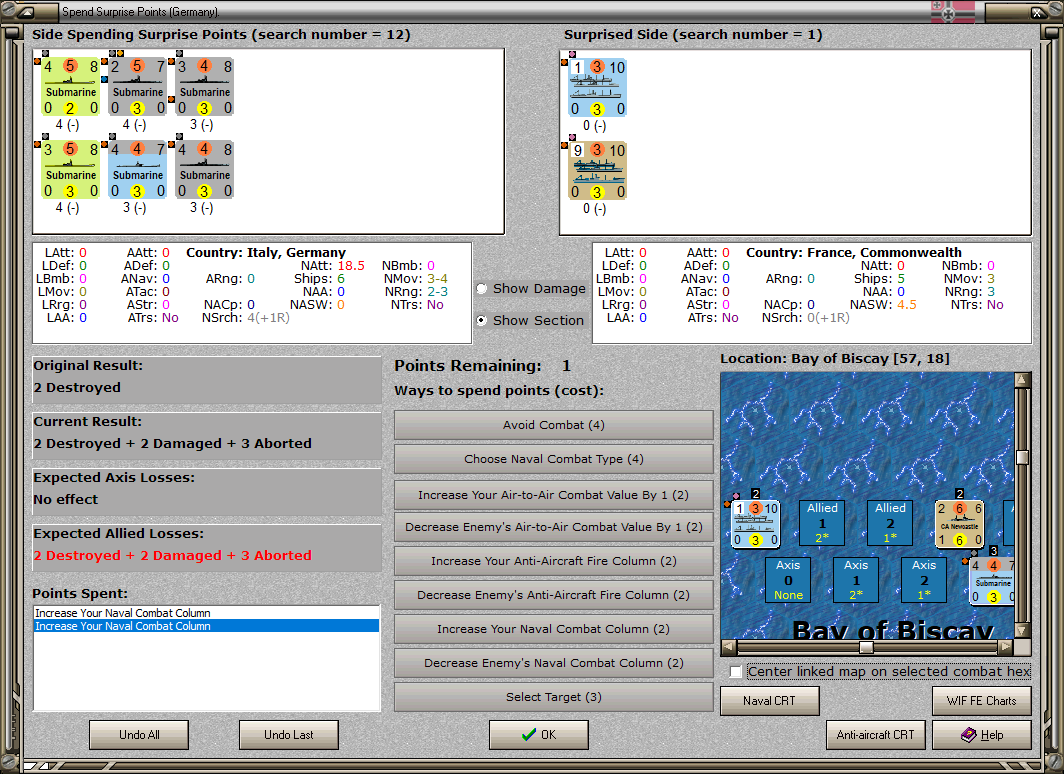Select the Show Damage radio button

pos(482,289)
